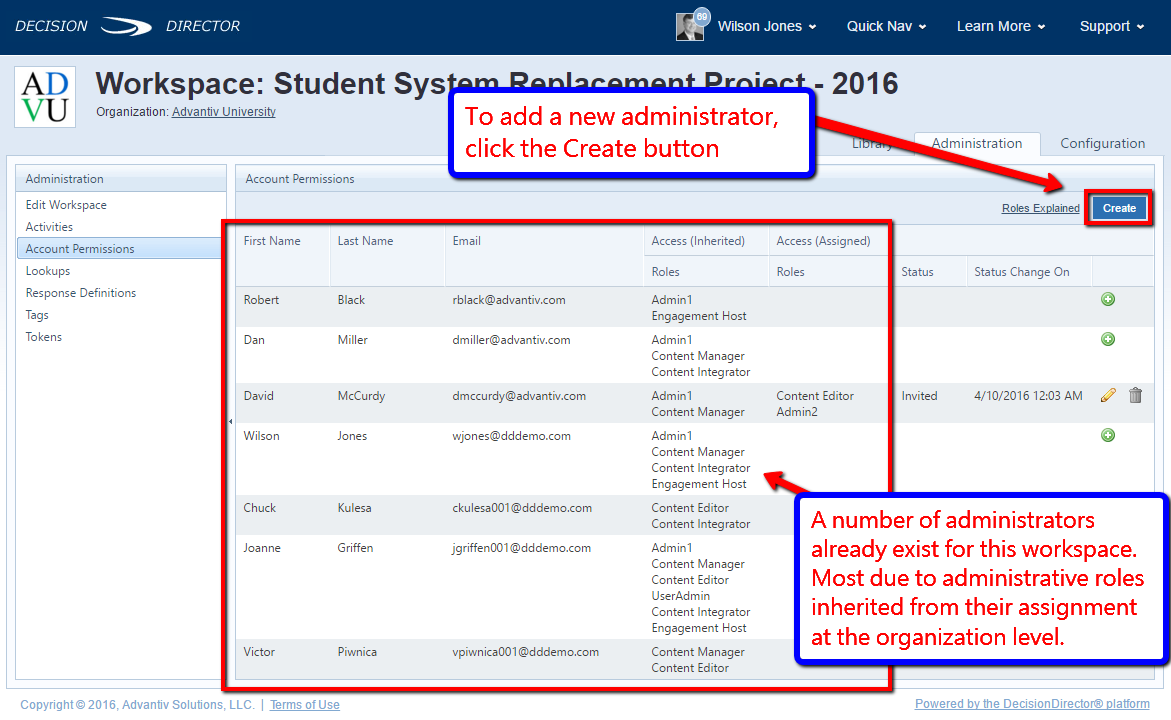1171x720 pixels.
Task: Click Wilson Jones profile avatar
Action: [x=689, y=27]
